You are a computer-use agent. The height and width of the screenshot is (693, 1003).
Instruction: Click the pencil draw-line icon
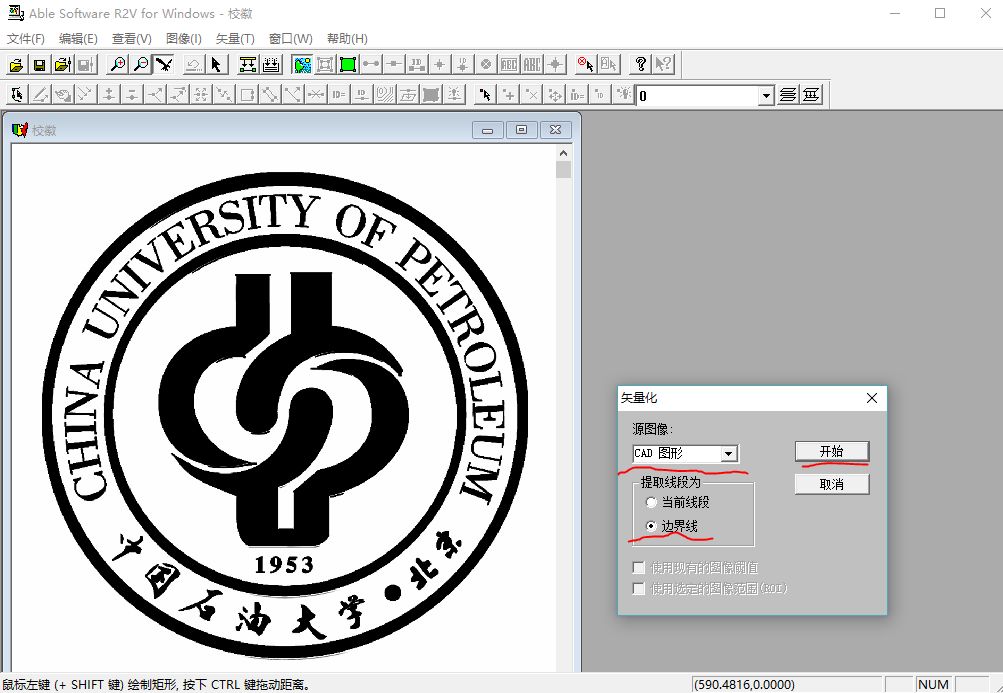point(40,95)
